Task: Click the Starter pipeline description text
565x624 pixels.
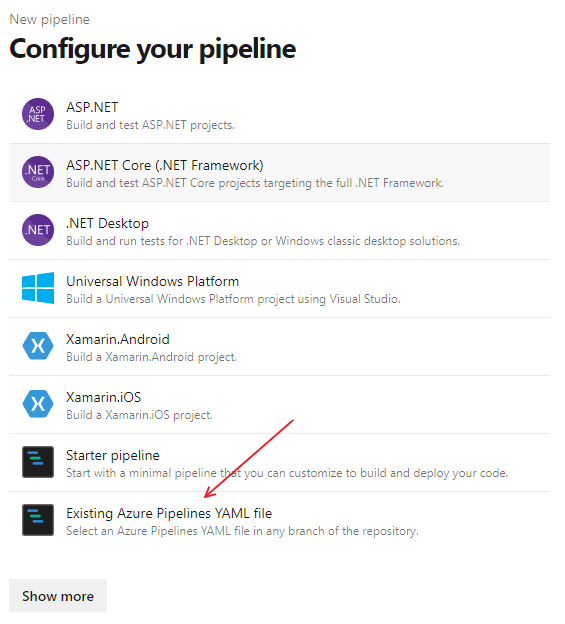Action: 287,473
